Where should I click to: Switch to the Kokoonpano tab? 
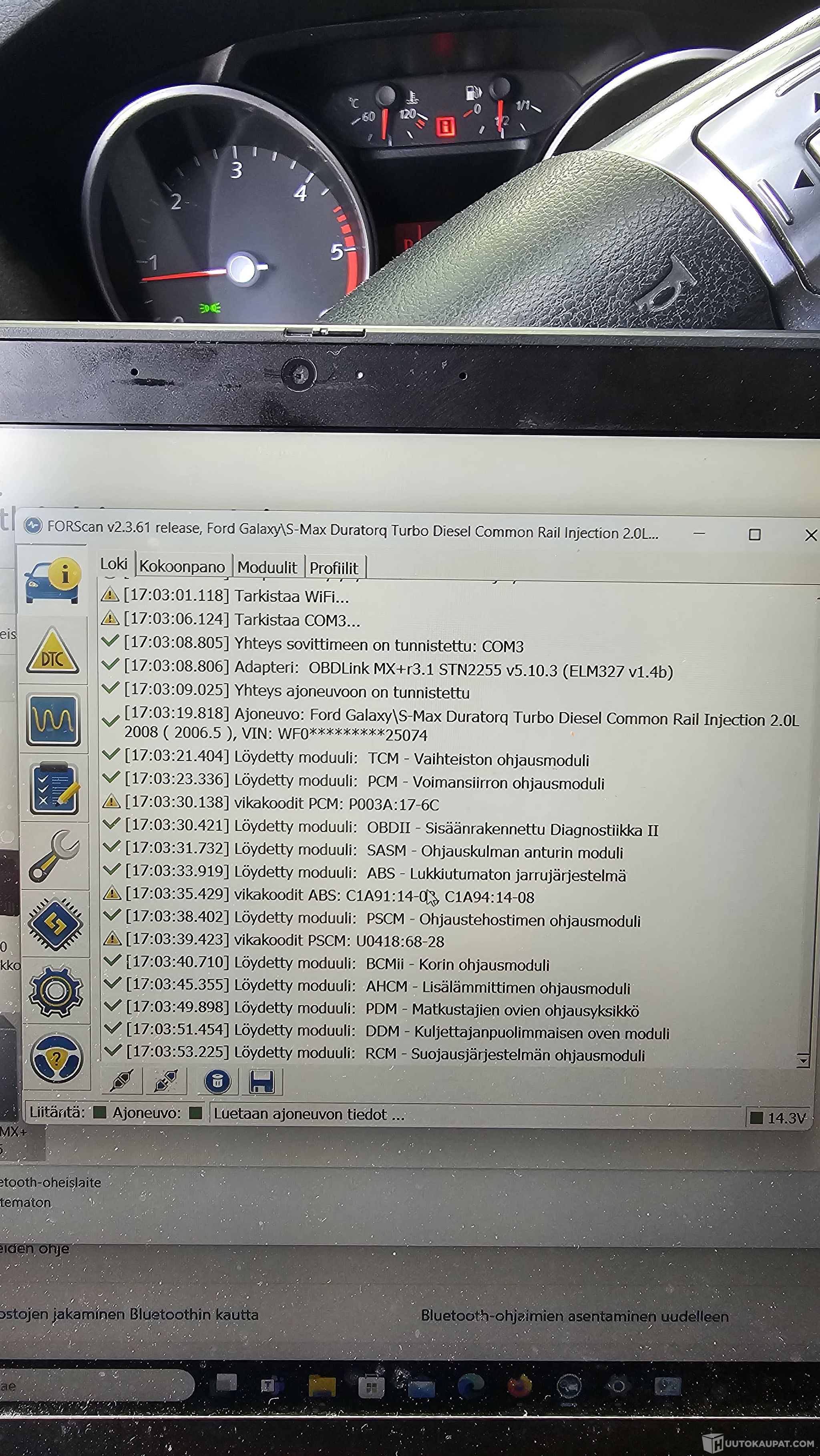point(181,566)
